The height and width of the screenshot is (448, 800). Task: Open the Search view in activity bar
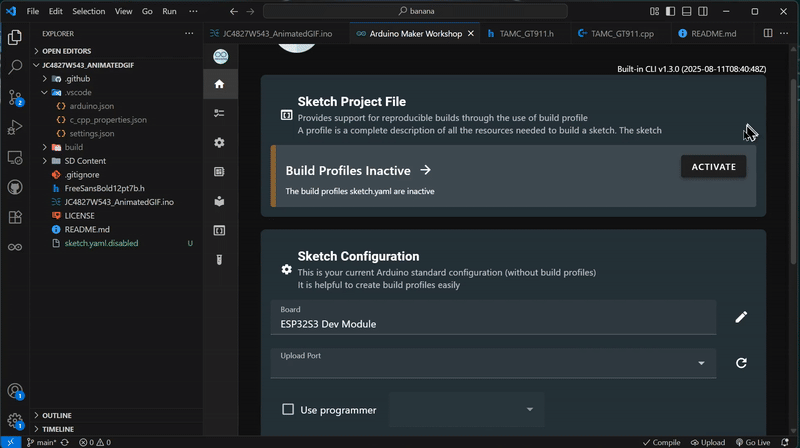click(x=15, y=67)
